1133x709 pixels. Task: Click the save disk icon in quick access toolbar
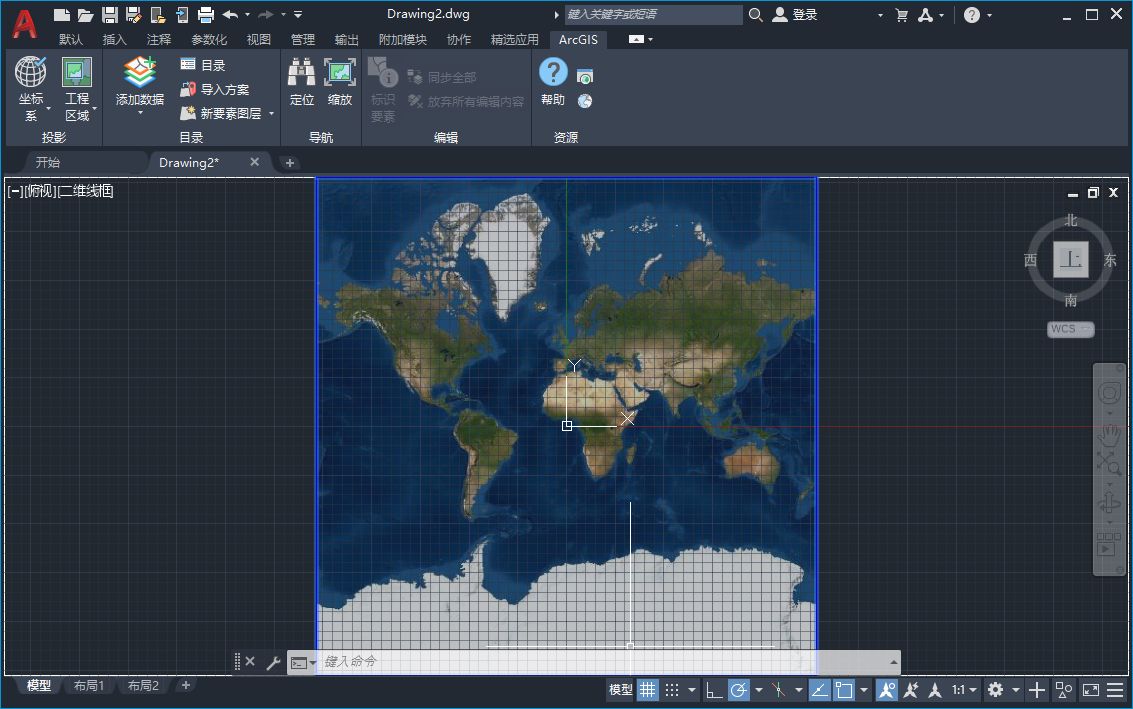click(110, 15)
